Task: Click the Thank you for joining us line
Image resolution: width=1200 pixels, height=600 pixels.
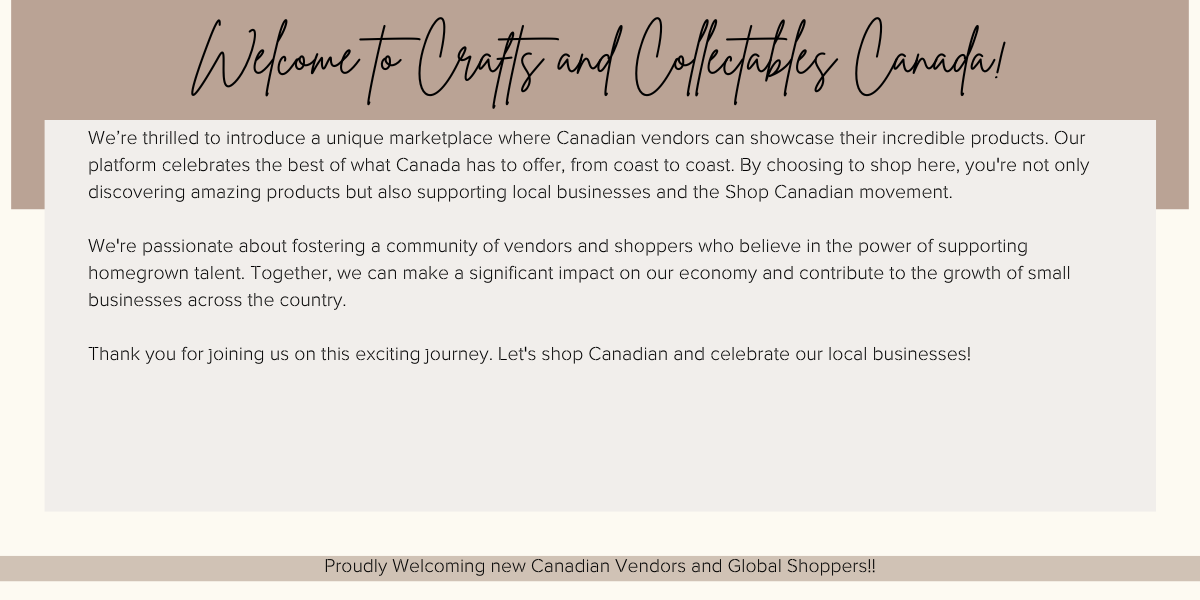Action: click(529, 354)
